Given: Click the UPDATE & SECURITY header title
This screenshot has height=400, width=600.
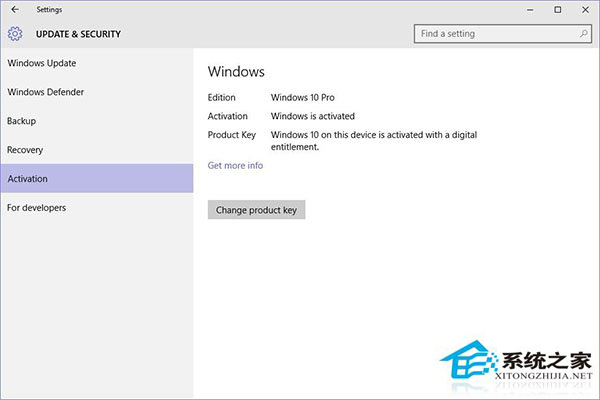Looking at the screenshot, I should [78, 34].
